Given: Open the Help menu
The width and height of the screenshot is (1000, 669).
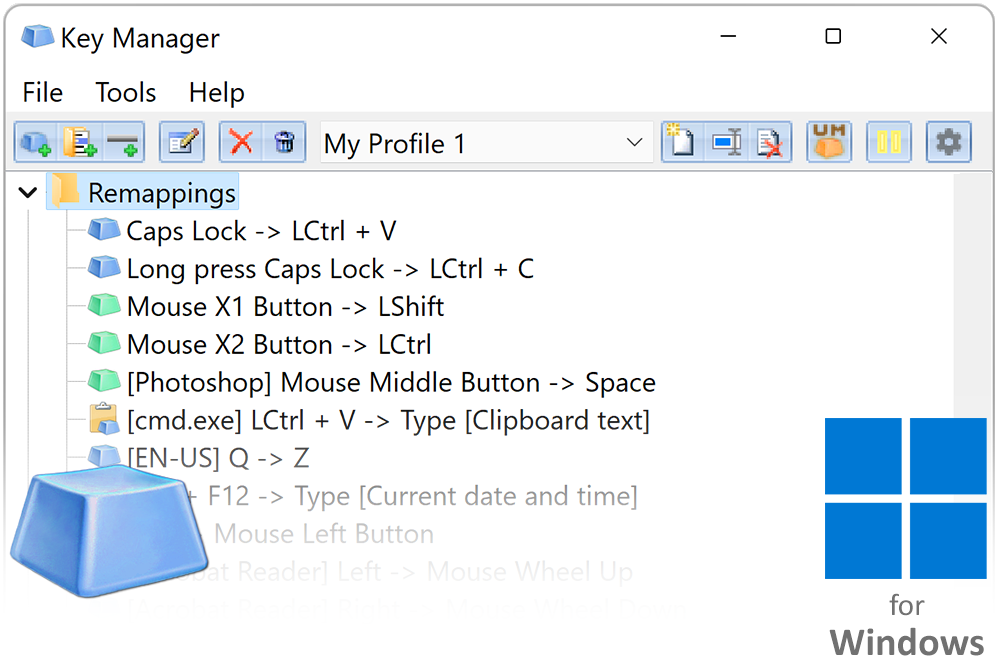Looking at the screenshot, I should pos(216,93).
